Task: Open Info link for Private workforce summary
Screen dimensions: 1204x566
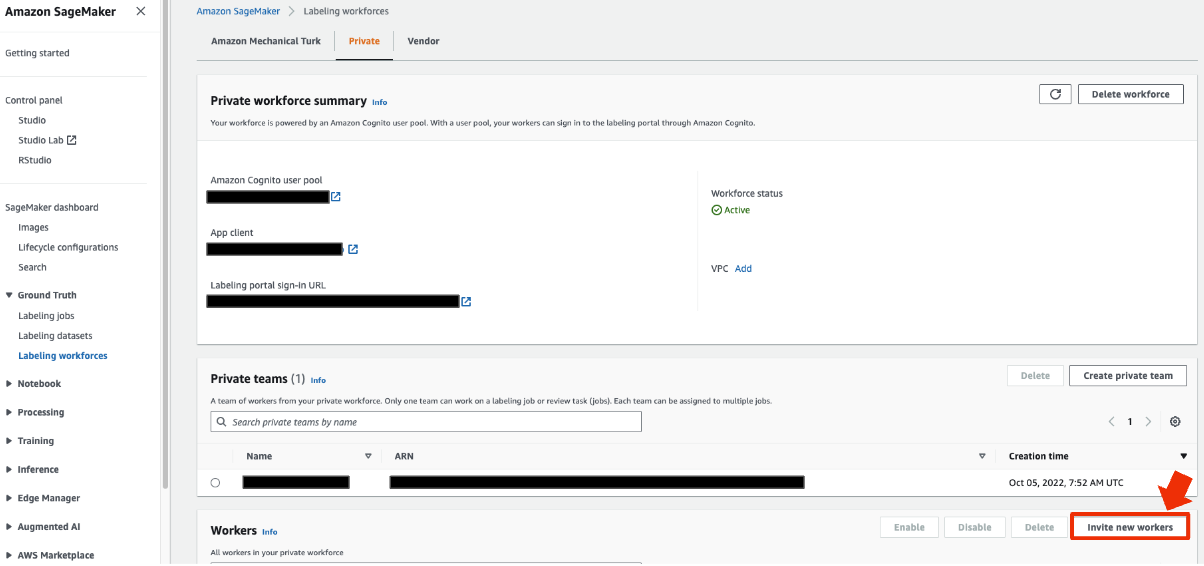Action: point(379,102)
